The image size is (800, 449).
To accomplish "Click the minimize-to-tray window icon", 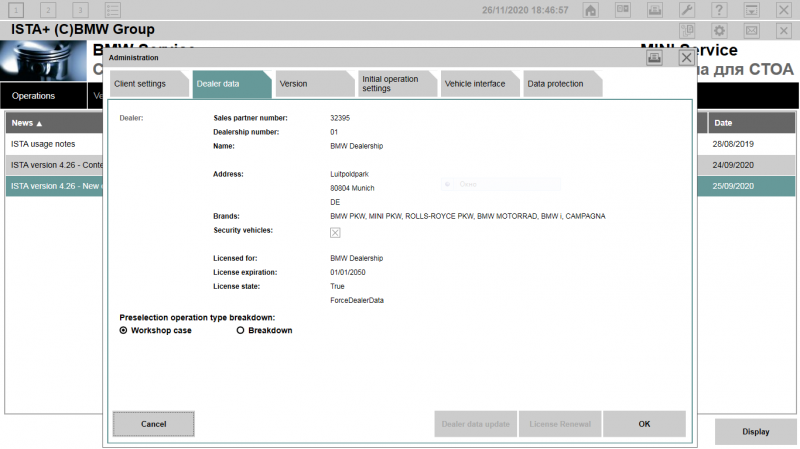I will point(752,10).
